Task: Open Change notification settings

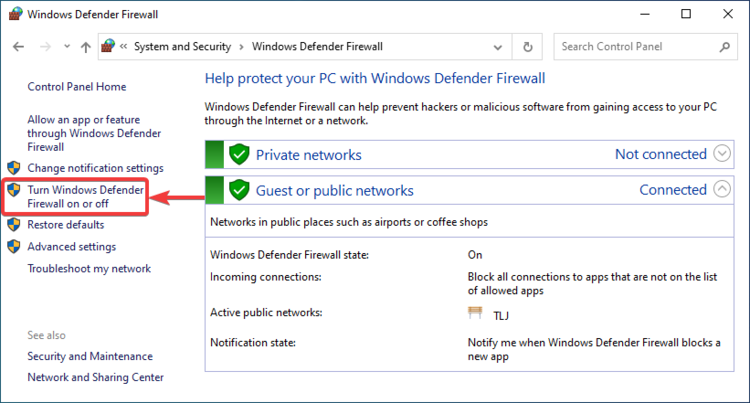Action: click(x=95, y=168)
